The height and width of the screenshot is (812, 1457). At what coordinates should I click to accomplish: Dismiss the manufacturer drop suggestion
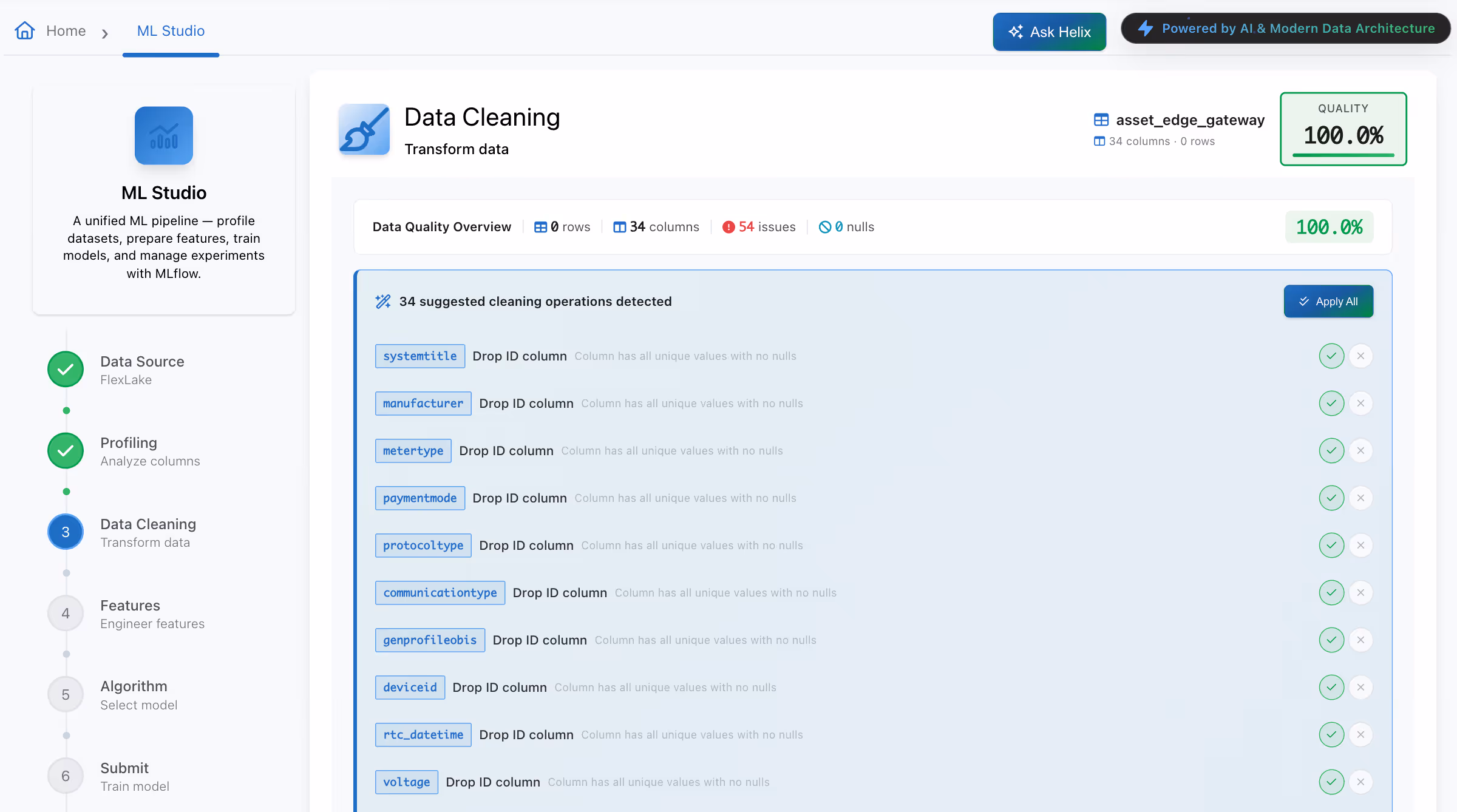1361,404
